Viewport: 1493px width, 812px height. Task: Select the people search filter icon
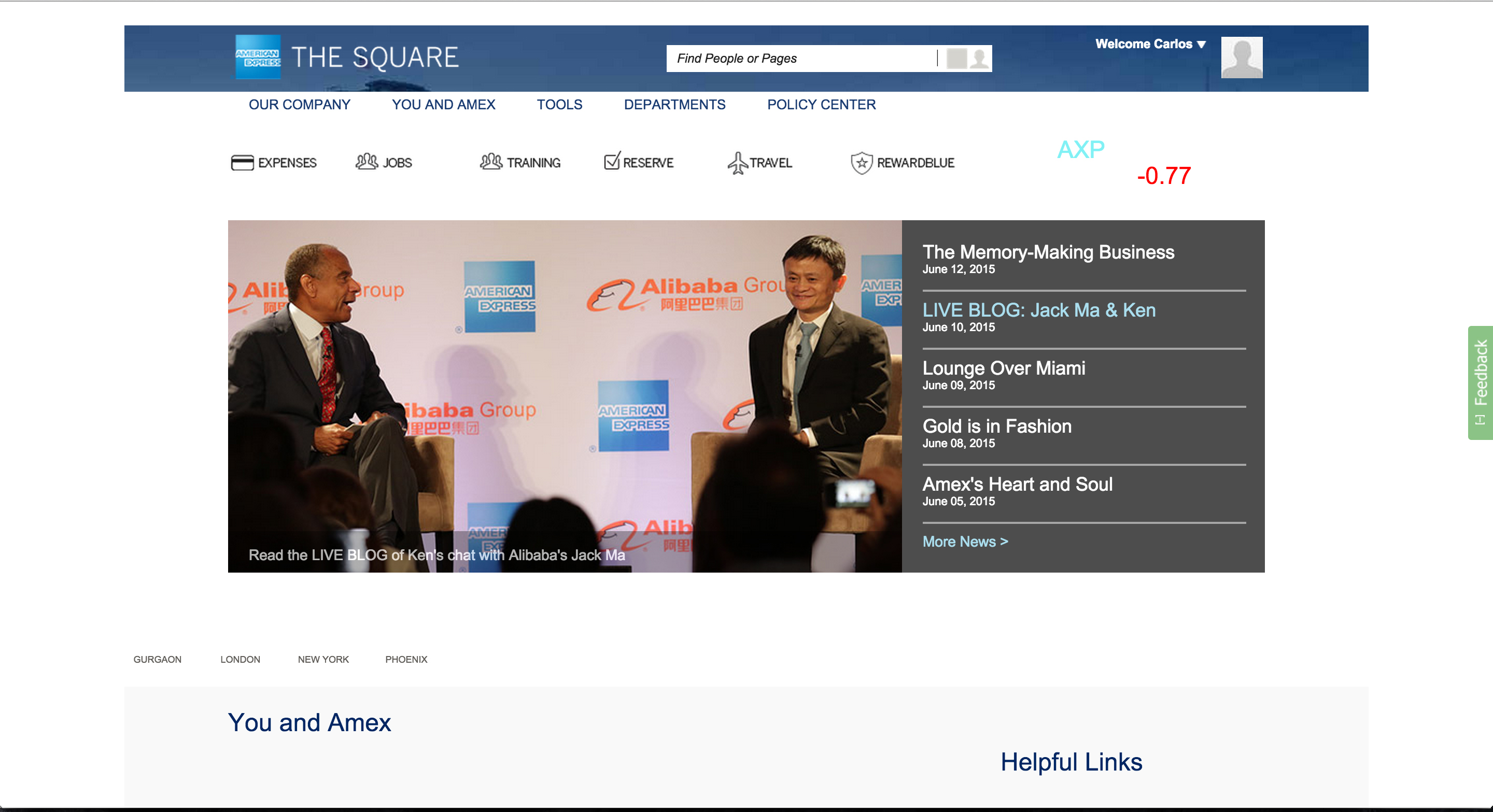click(x=979, y=59)
